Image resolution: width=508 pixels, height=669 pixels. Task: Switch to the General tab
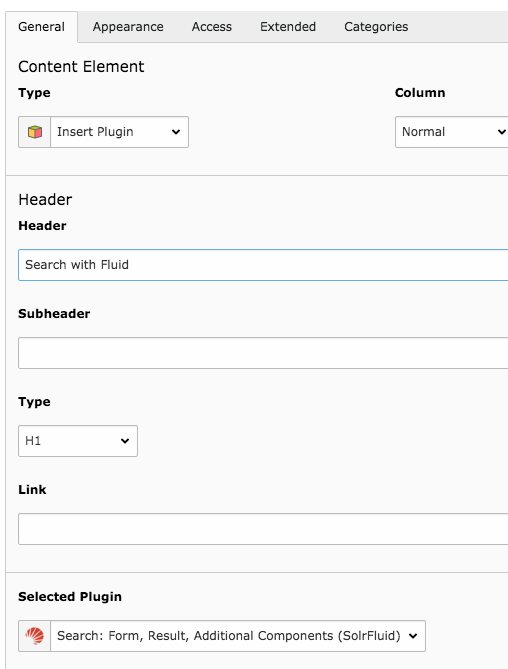click(x=41, y=26)
